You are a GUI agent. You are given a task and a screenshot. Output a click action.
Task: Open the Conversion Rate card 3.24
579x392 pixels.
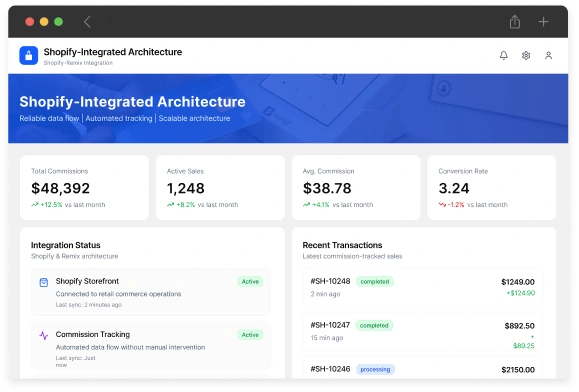pyautogui.click(x=491, y=188)
